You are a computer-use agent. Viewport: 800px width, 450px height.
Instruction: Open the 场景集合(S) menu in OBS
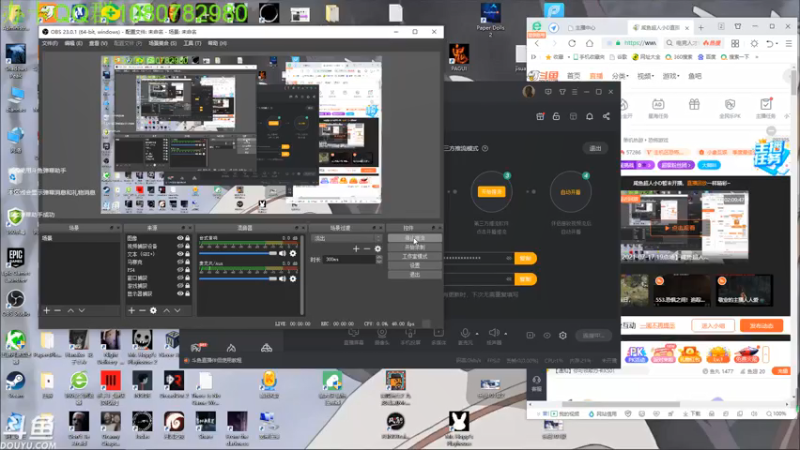click(162, 43)
